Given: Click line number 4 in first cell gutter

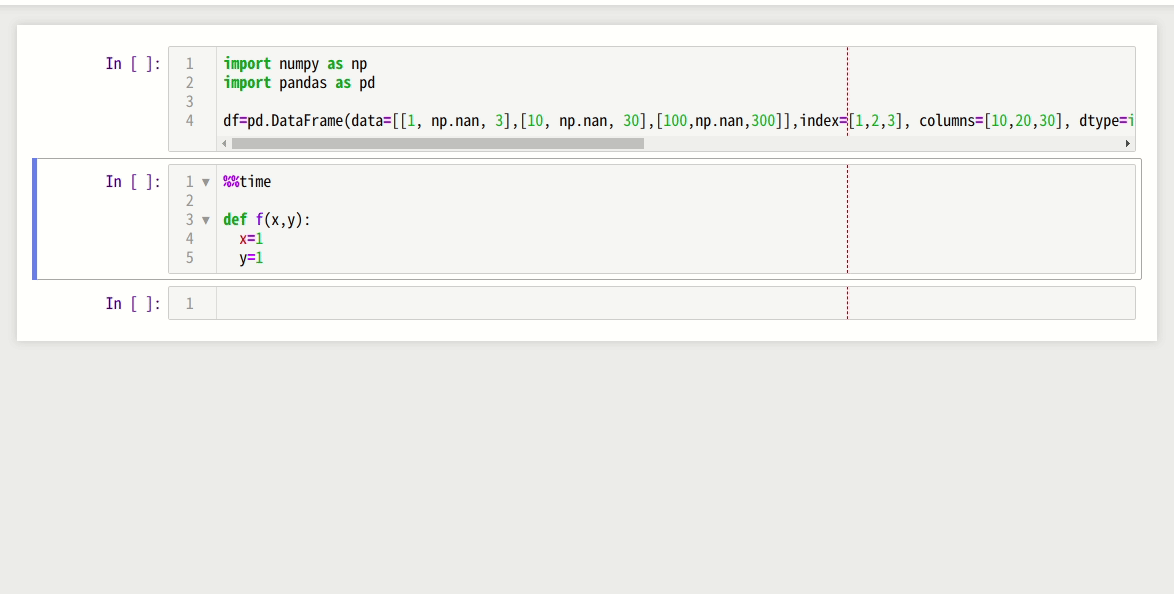Looking at the screenshot, I should [189, 121].
